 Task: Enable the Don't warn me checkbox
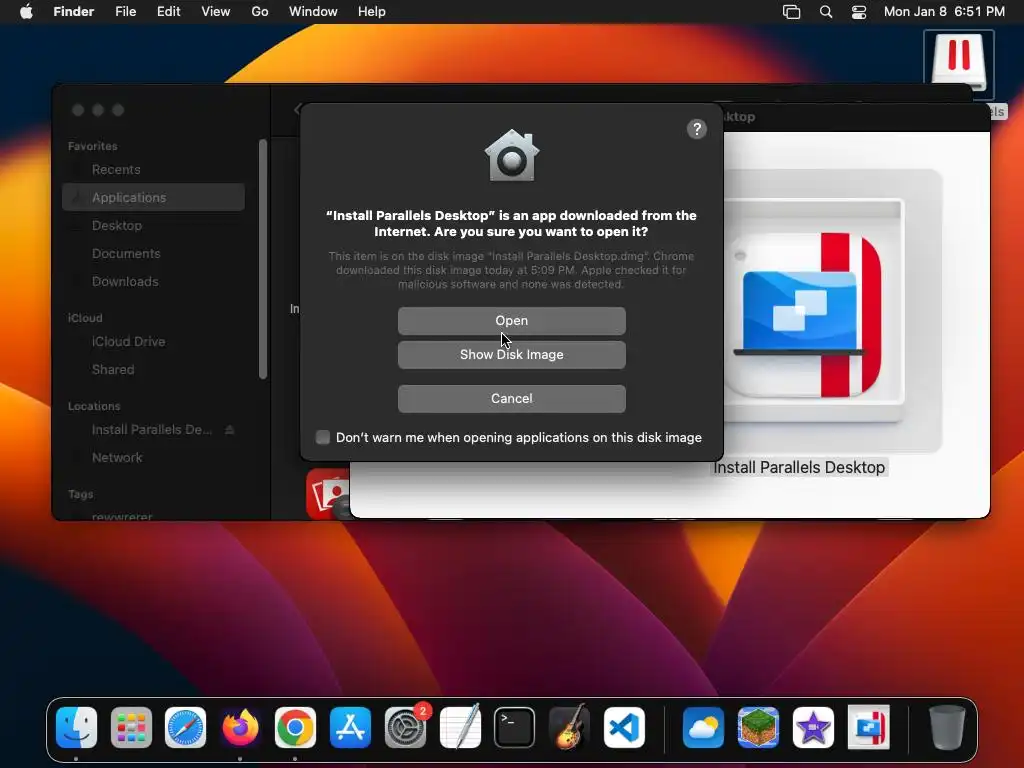(x=323, y=437)
